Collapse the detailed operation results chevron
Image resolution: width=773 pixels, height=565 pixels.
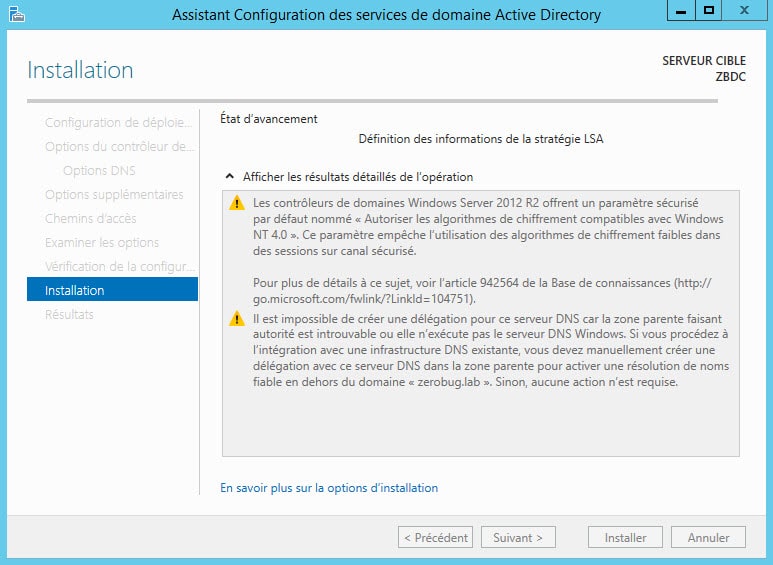[229, 176]
